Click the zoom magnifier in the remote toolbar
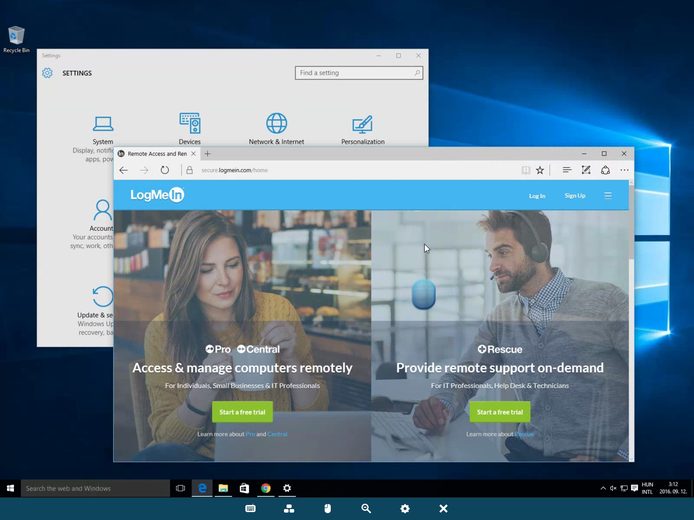Image resolution: width=694 pixels, height=520 pixels. [x=366, y=508]
